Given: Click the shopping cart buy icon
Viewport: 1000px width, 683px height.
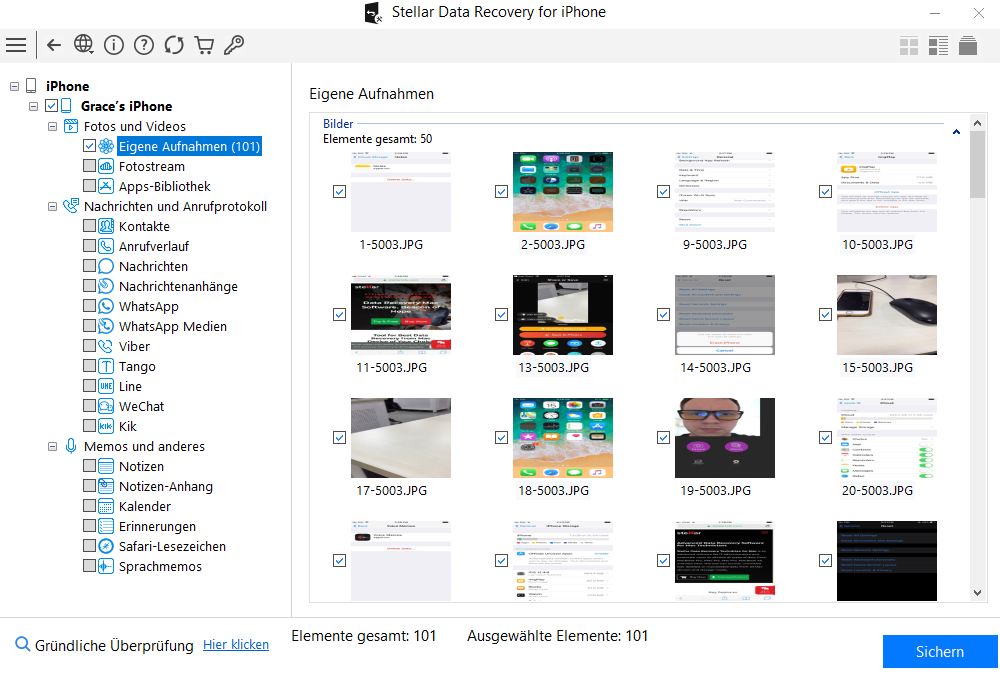Looking at the screenshot, I should (x=204, y=45).
